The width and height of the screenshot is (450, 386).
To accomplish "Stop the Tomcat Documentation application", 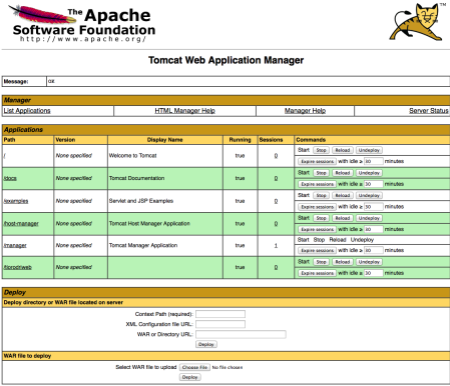I will coord(321,173).
